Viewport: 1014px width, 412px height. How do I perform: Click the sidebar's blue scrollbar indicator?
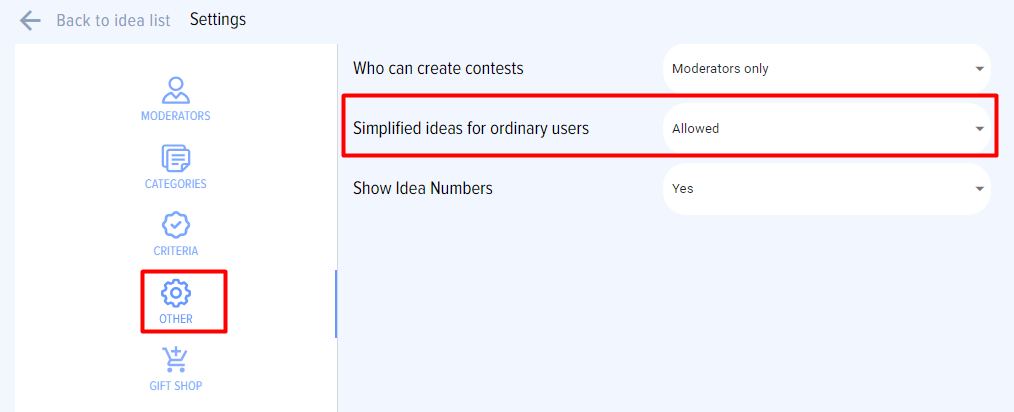click(x=336, y=304)
